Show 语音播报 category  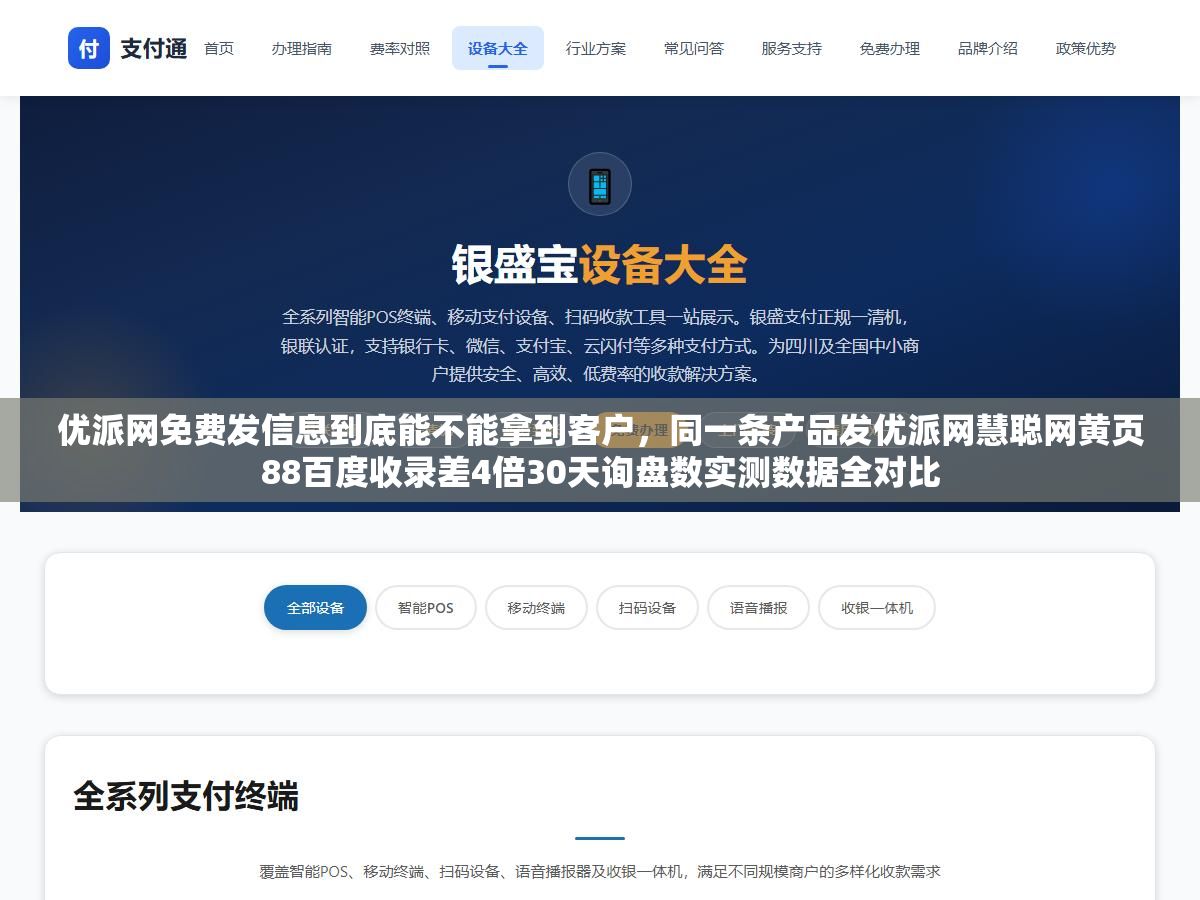pos(758,607)
